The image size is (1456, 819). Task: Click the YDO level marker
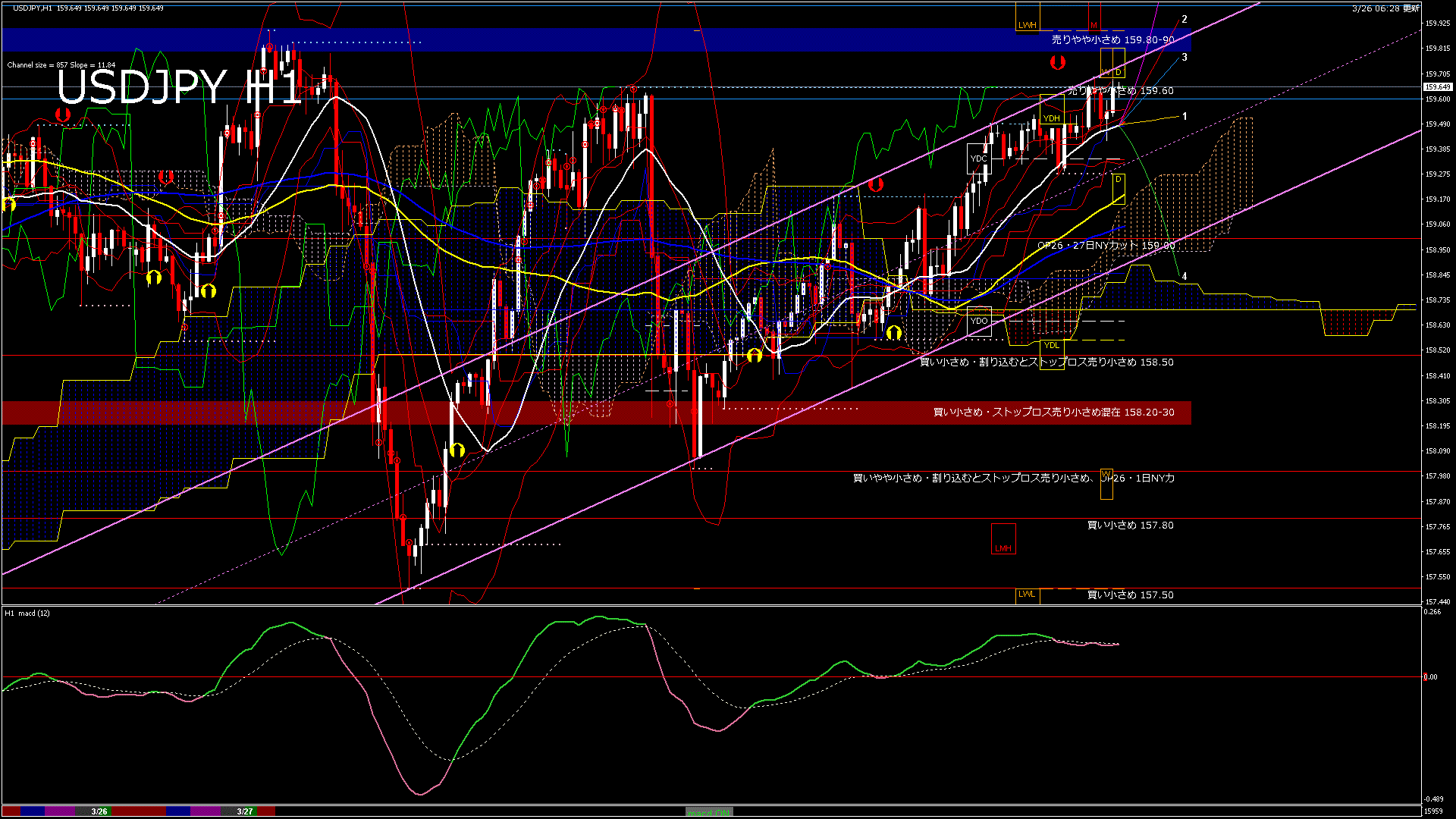click(x=980, y=321)
